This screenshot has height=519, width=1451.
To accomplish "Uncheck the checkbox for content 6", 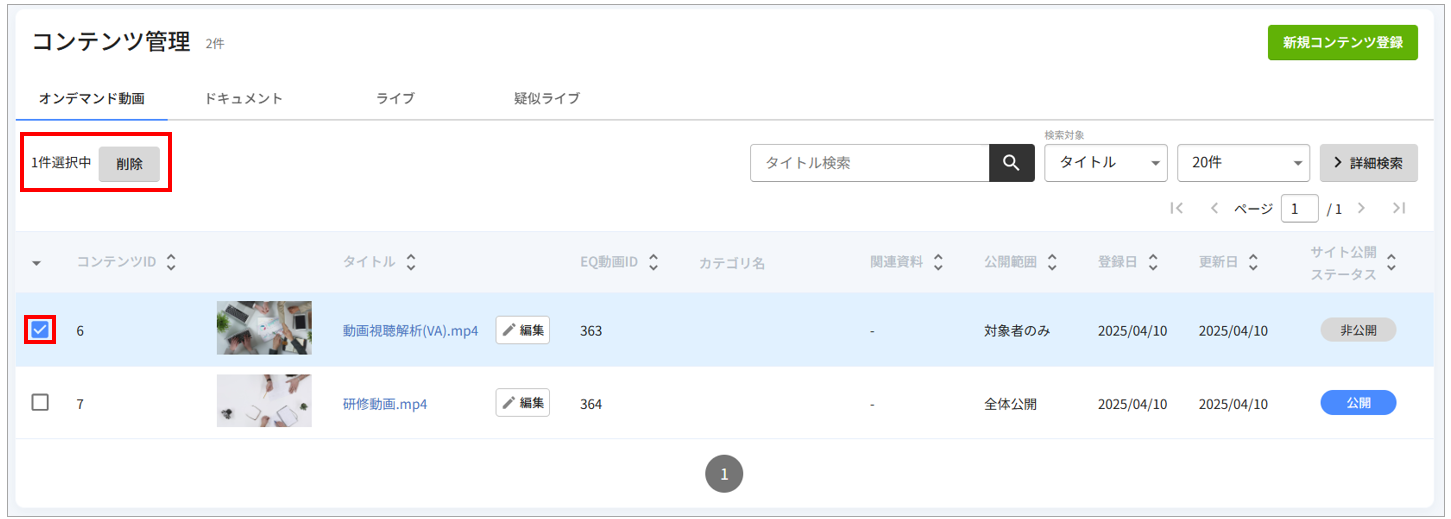I will point(40,329).
